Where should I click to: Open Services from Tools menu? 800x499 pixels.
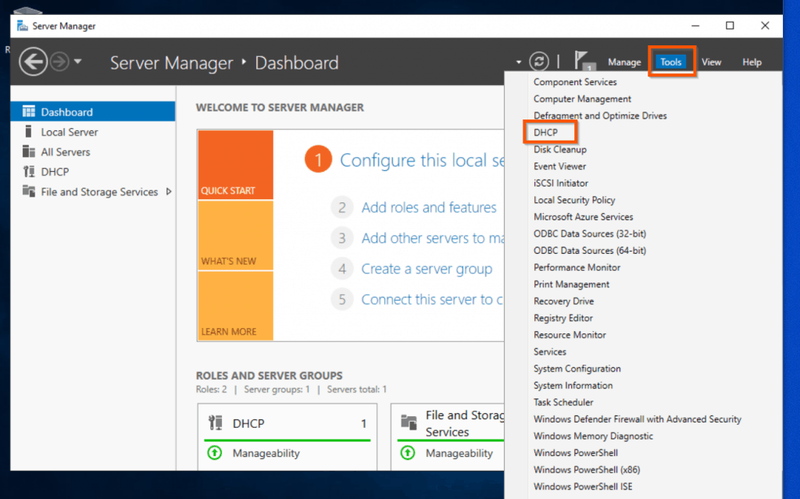pos(549,351)
